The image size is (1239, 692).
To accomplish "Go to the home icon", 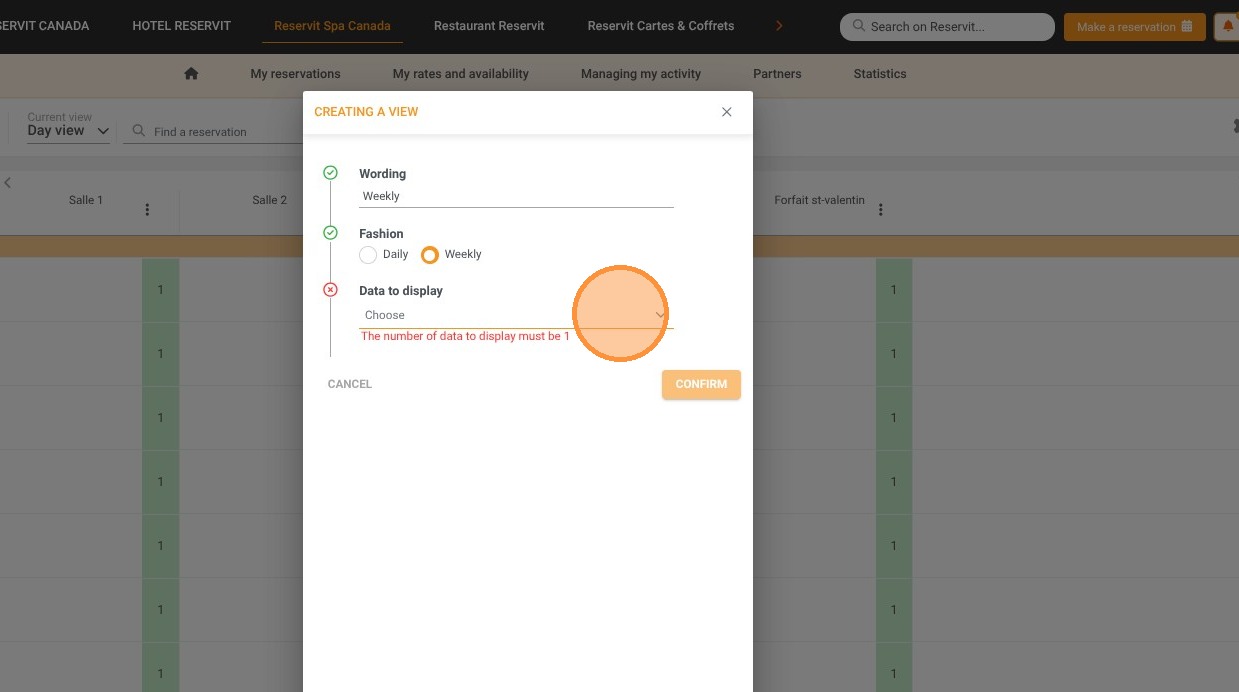I will point(191,73).
